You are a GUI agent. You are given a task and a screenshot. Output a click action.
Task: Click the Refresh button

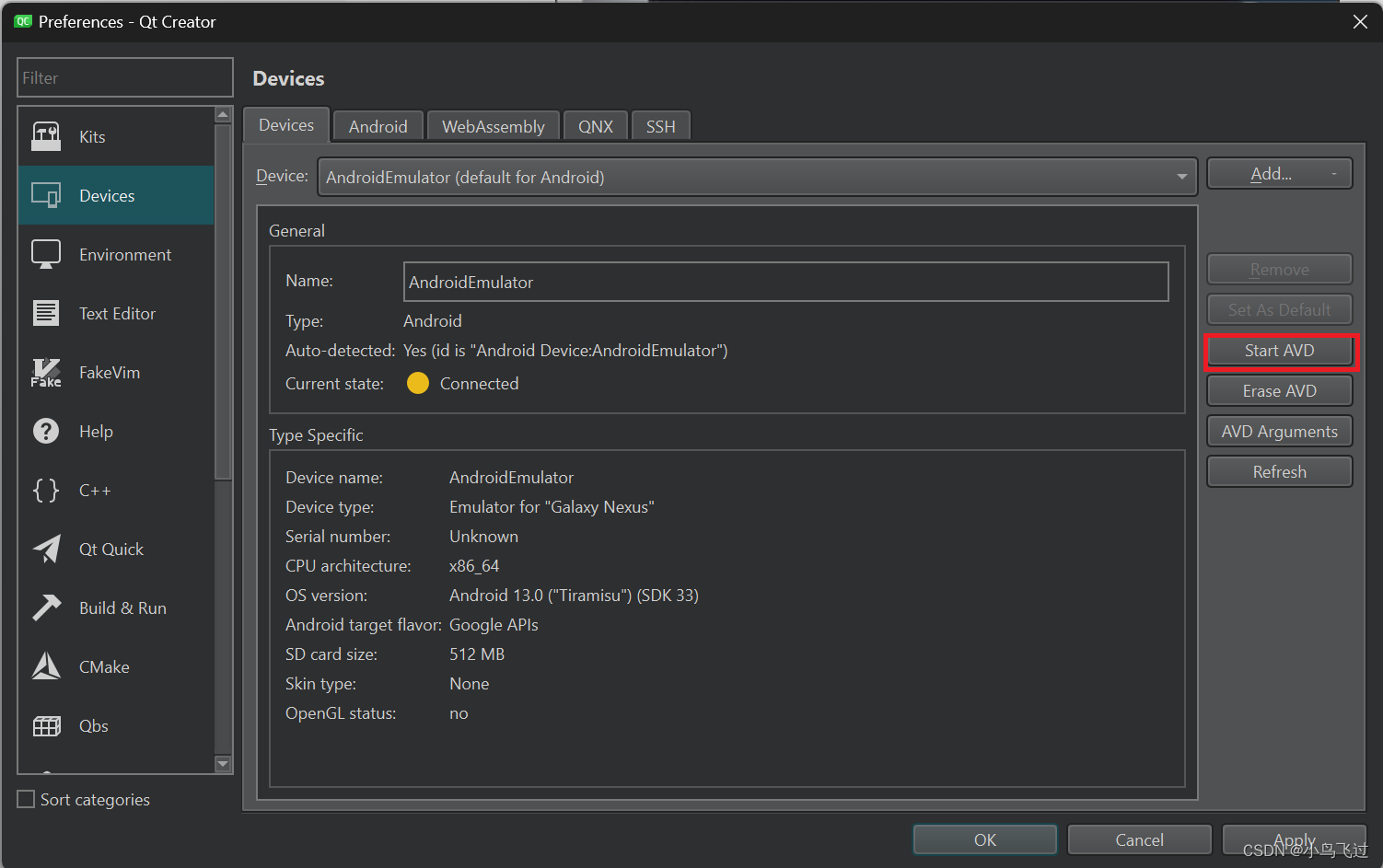(1280, 471)
